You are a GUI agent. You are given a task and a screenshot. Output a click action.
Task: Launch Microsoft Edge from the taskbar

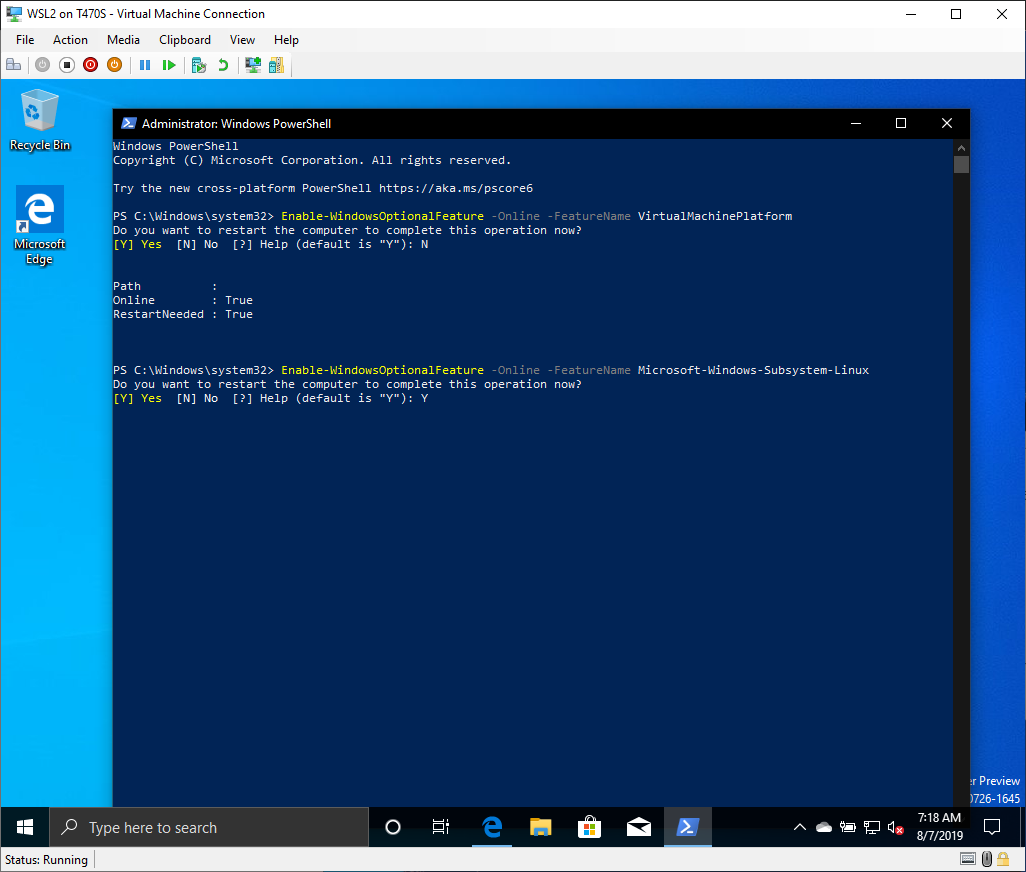coord(491,827)
